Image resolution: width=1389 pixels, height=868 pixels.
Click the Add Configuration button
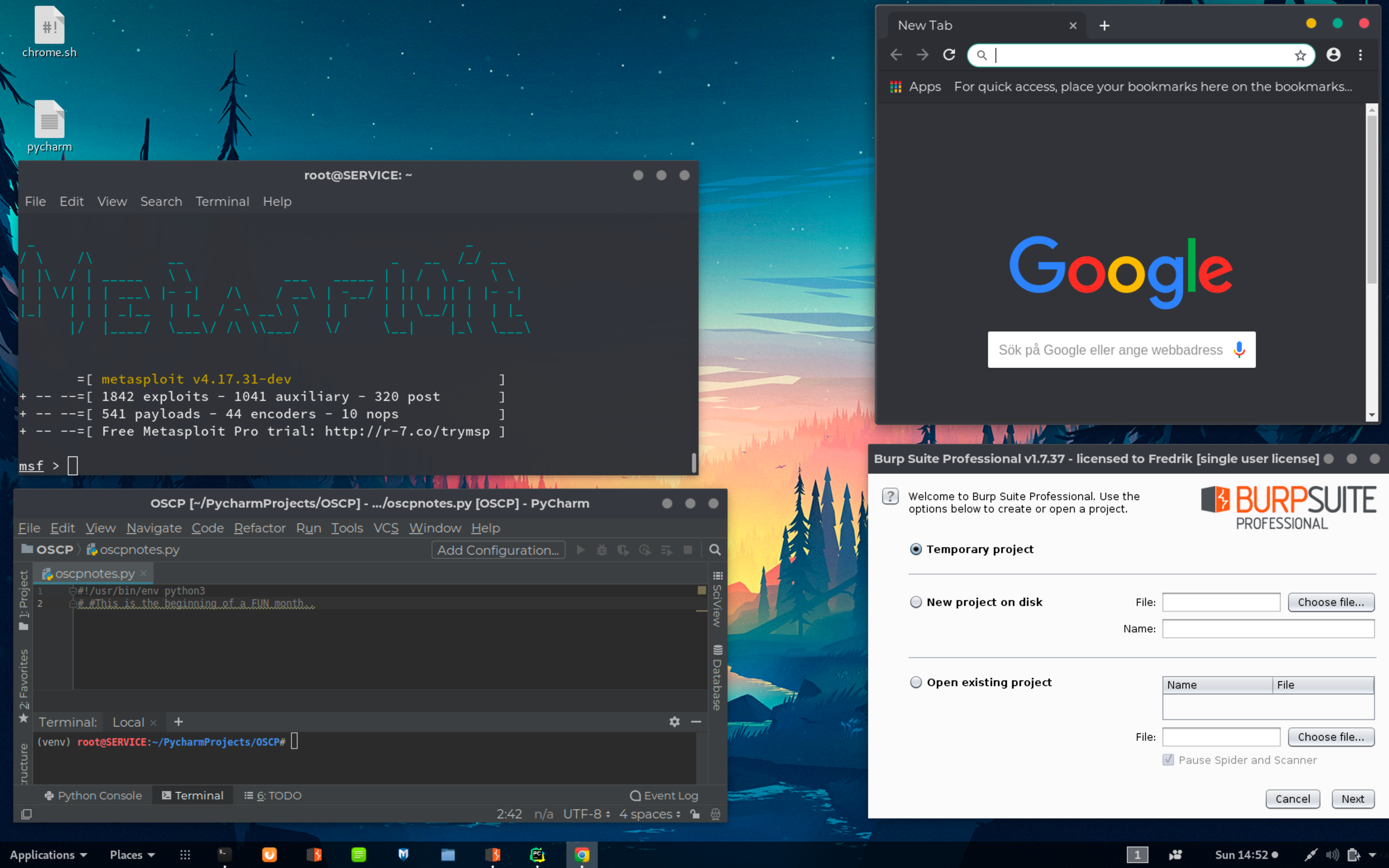click(498, 550)
